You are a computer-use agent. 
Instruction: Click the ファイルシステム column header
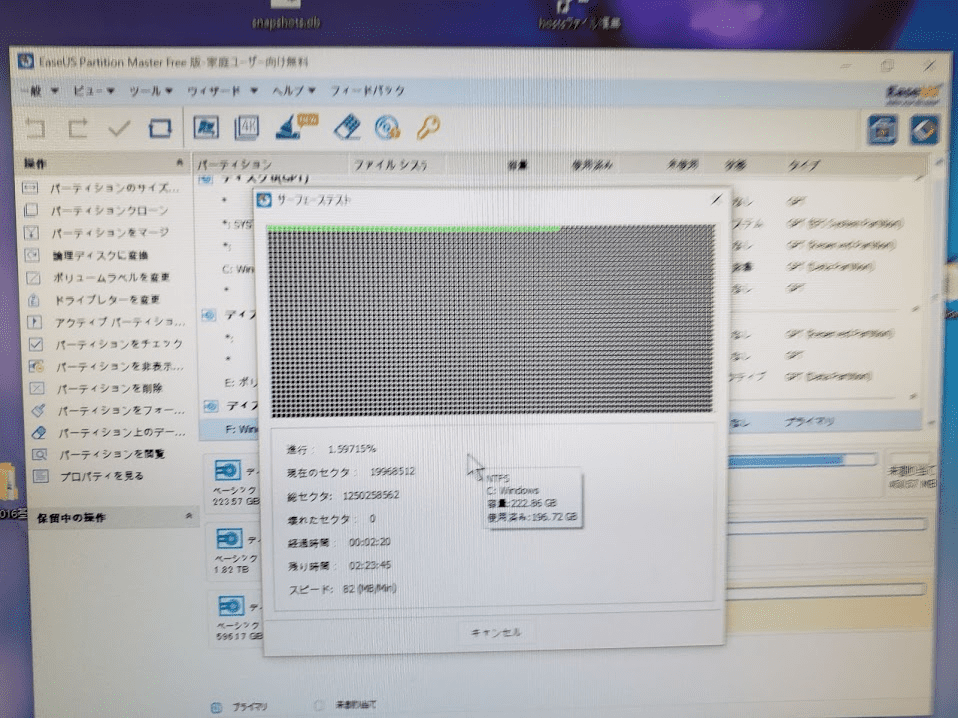(390, 165)
